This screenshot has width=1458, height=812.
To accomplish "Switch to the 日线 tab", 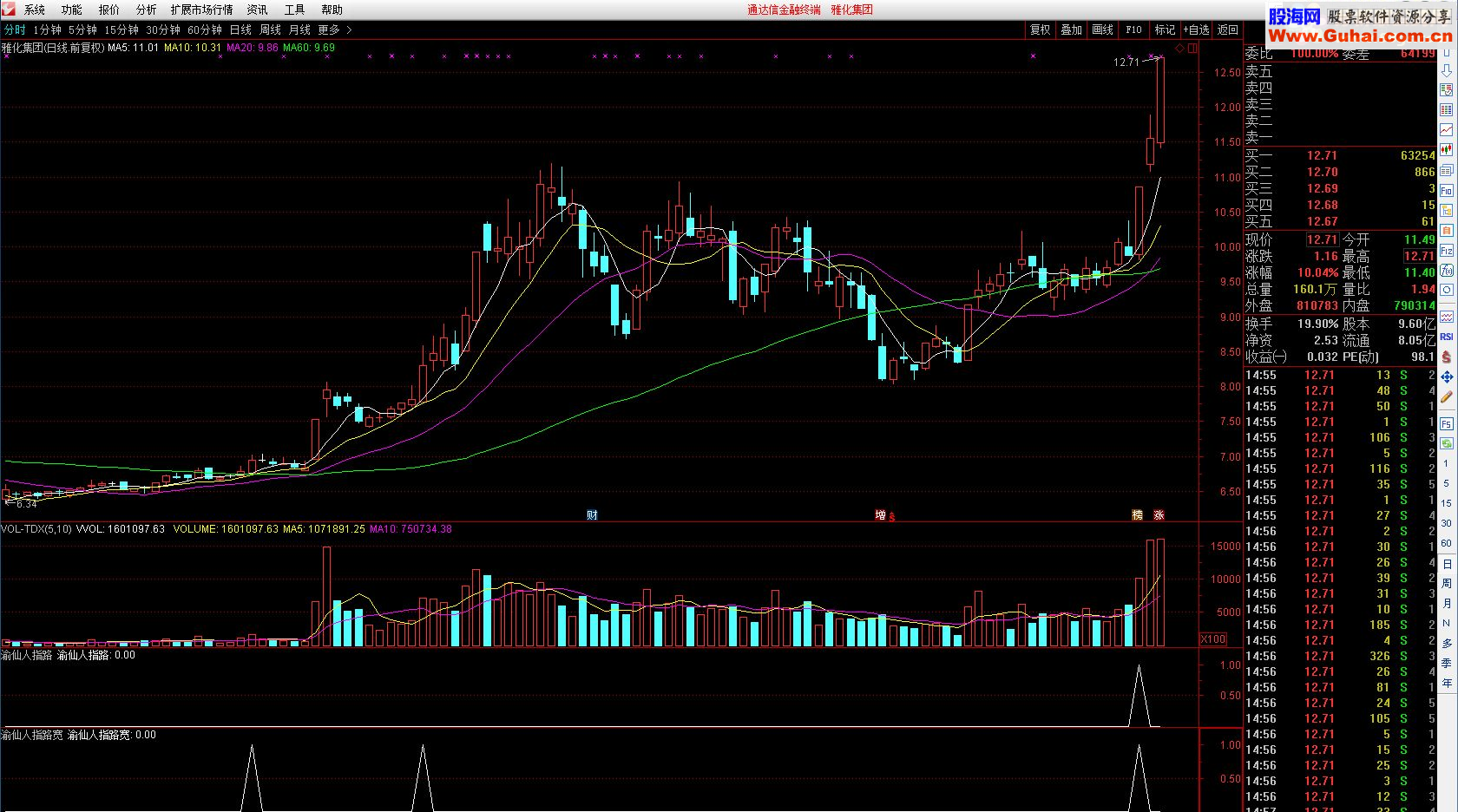I will click(240, 29).
